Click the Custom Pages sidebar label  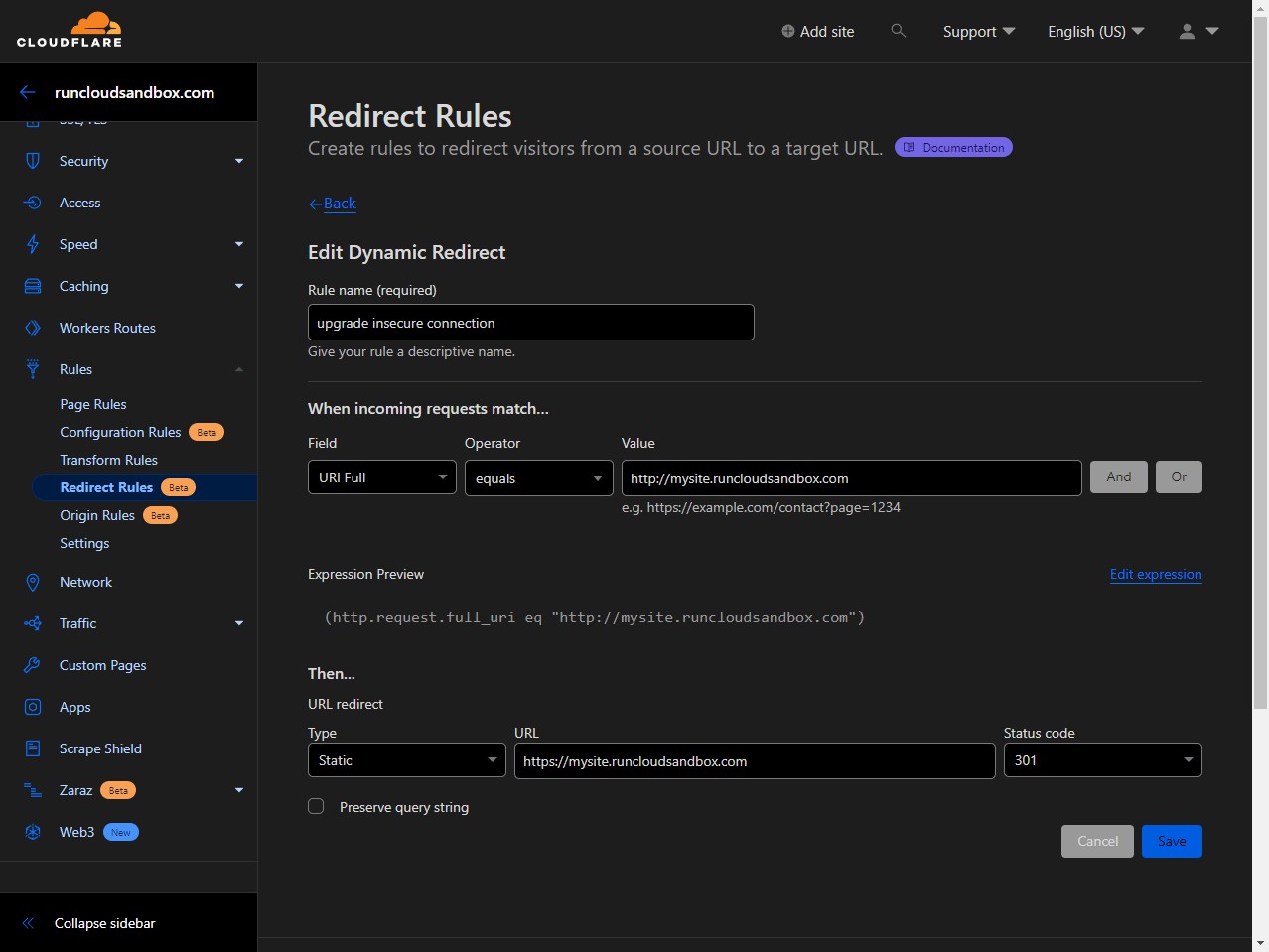pyautogui.click(x=103, y=665)
